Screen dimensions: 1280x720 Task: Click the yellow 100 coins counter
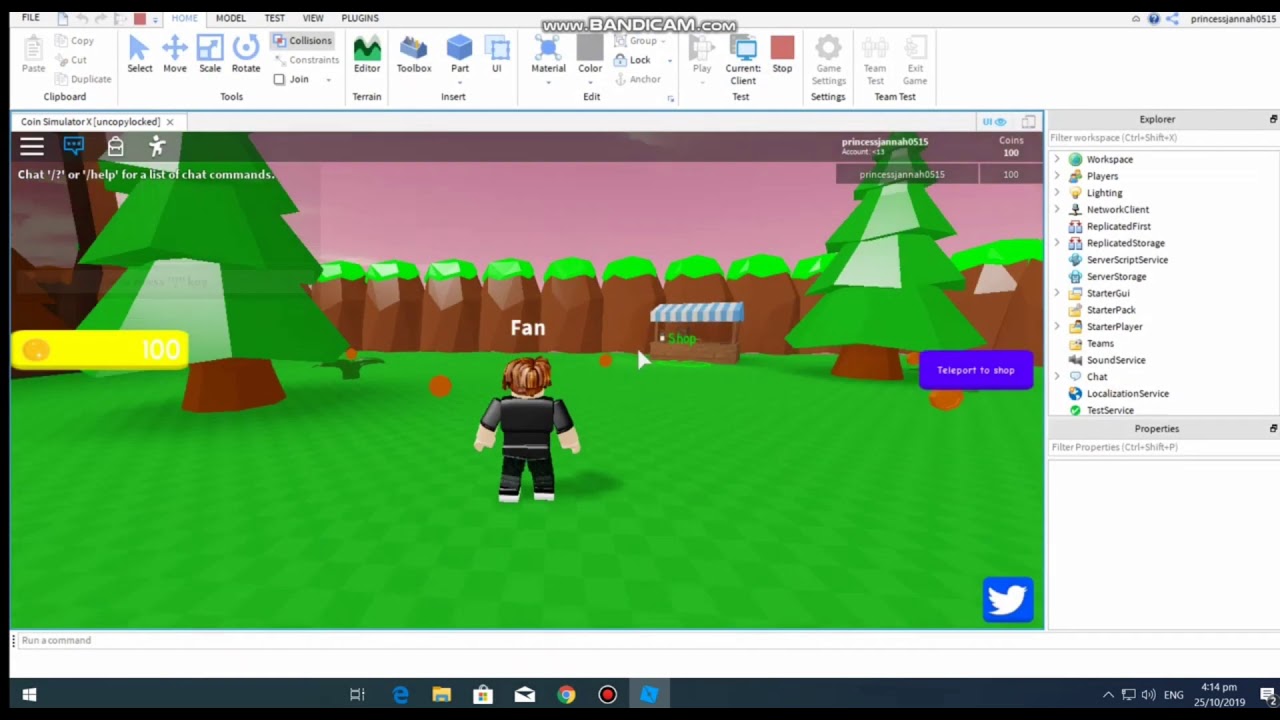100,350
